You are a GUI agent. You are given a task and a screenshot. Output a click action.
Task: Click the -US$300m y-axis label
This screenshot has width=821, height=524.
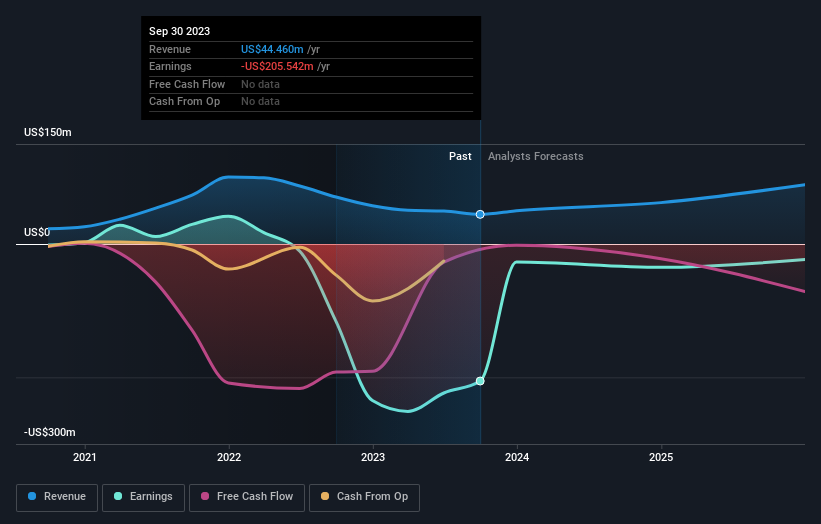[50, 432]
